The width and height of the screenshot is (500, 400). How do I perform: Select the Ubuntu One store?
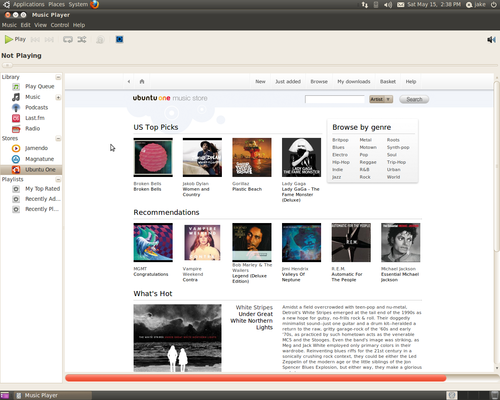[x=31, y=169]
